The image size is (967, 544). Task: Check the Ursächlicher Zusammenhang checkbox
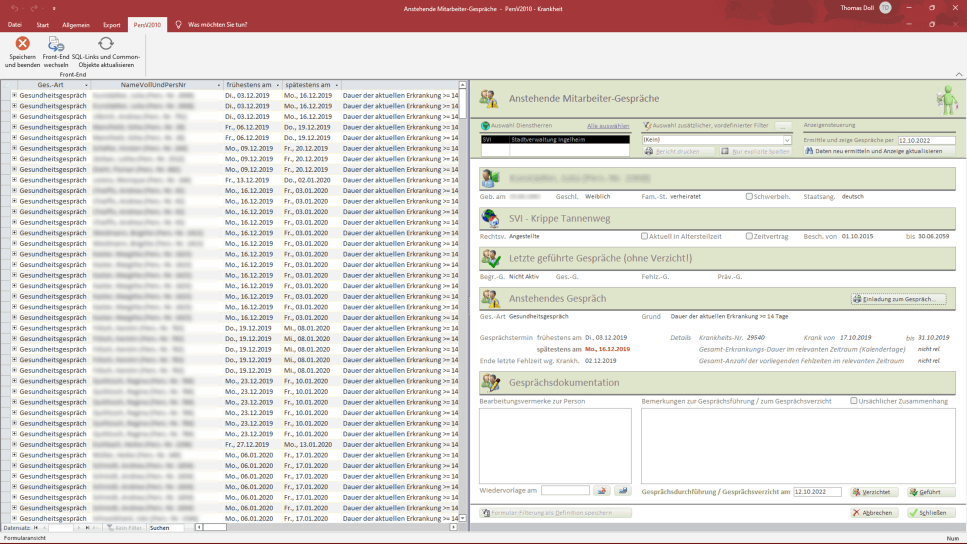coord(854,401)
